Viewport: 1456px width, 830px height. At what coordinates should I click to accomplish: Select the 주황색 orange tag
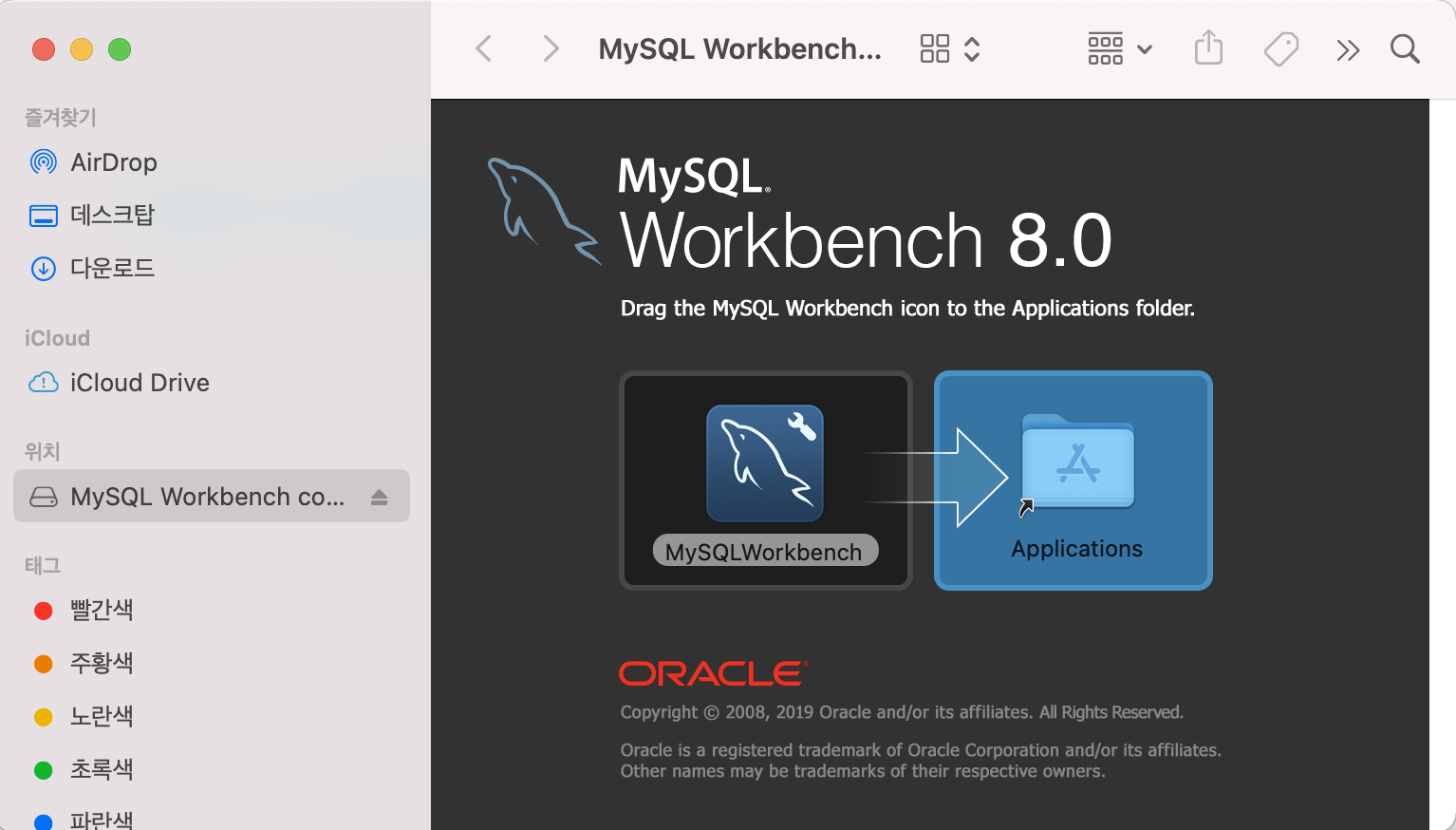[212, 664]
